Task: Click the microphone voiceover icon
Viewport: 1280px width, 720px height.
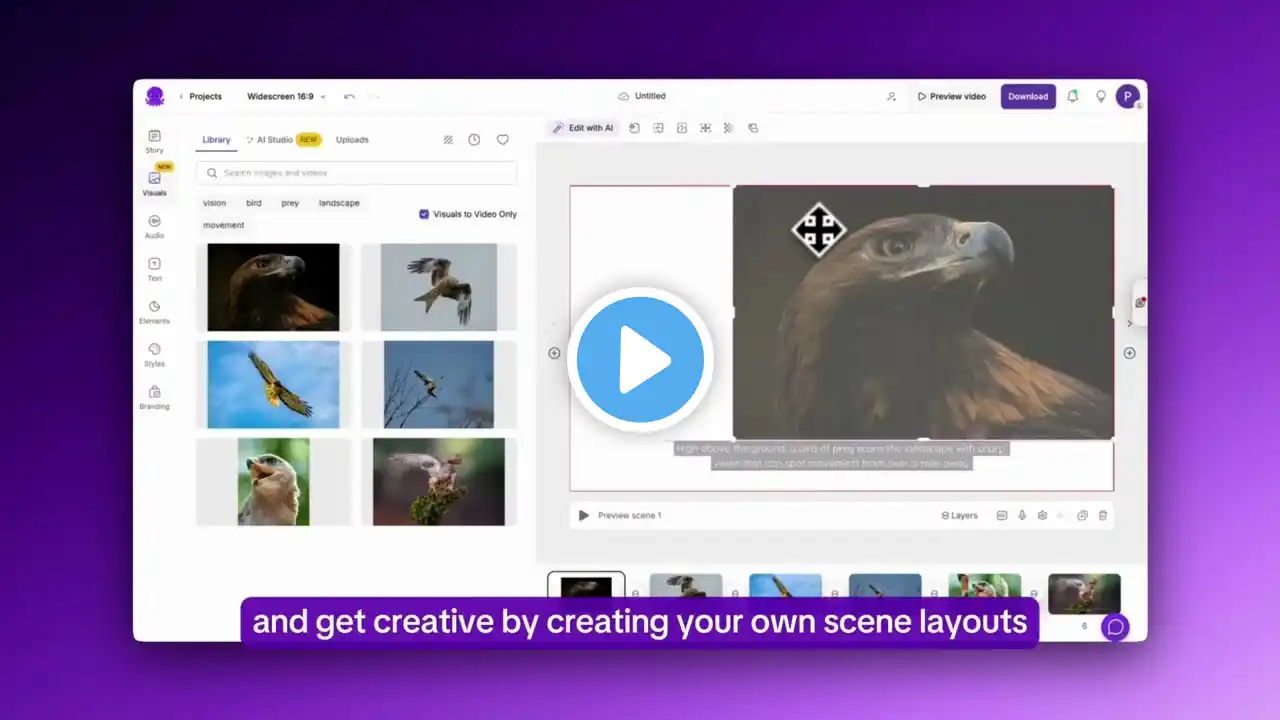Action: click(1022, 516)
